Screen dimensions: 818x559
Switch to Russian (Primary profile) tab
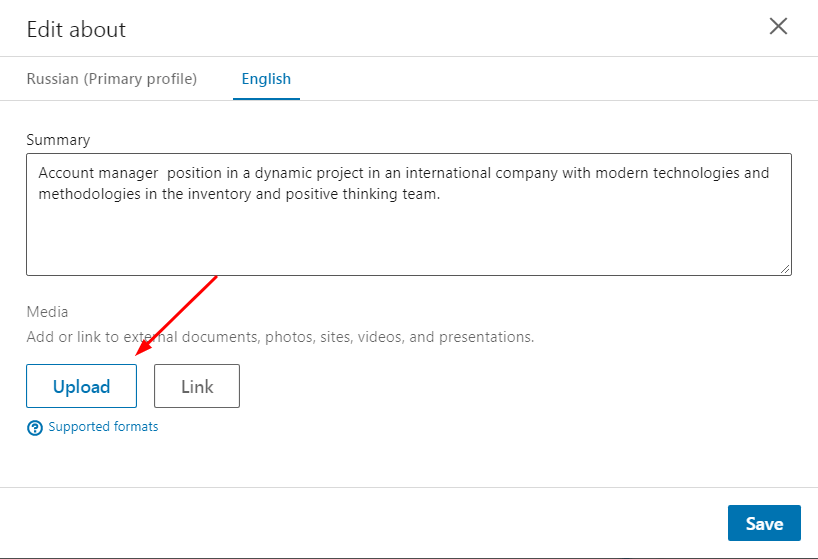tap(112, 79)
